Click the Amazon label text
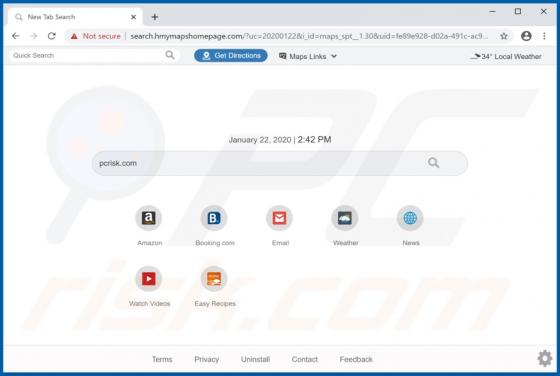Viewport: 560px width, 376px height. point(150,243)
